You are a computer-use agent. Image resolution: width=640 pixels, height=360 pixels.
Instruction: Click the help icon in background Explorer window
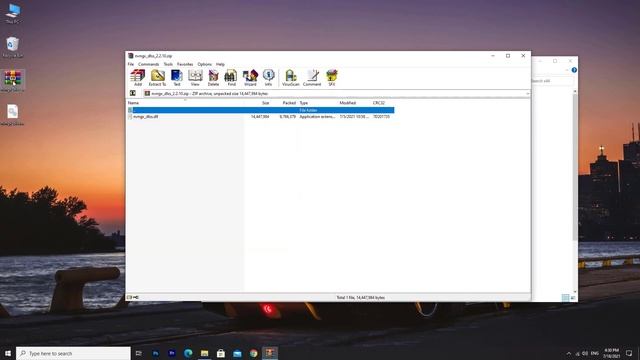coord(574,70)
